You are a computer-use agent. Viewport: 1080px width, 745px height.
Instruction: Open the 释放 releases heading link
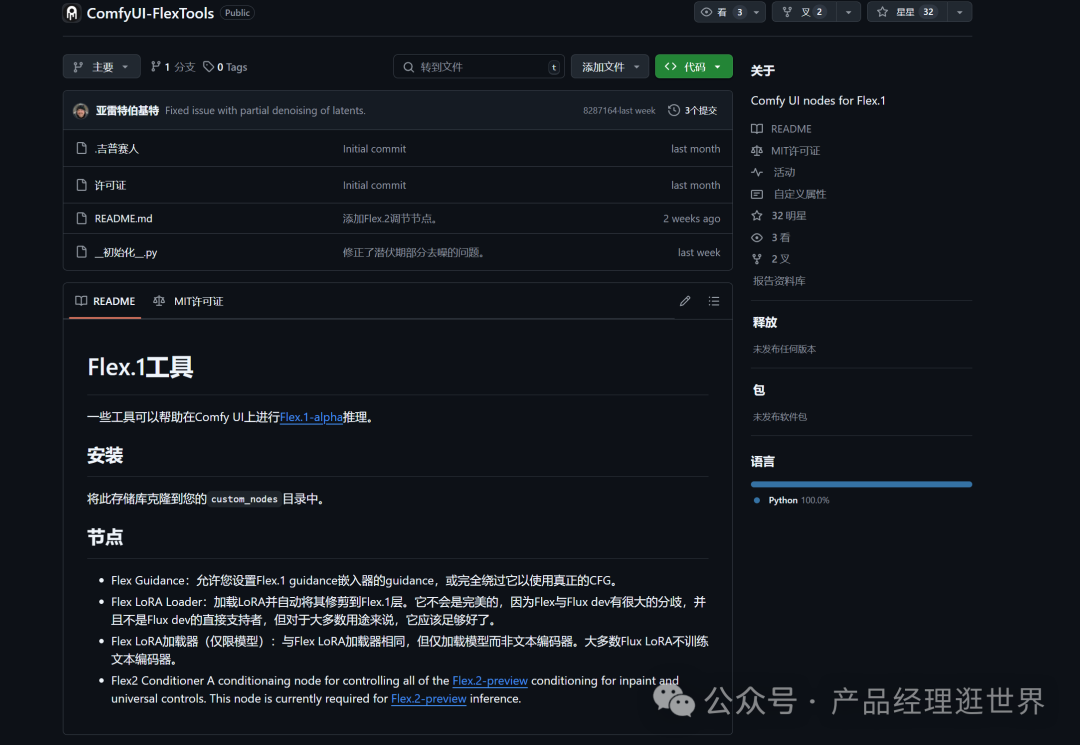[x=765, y=322]
